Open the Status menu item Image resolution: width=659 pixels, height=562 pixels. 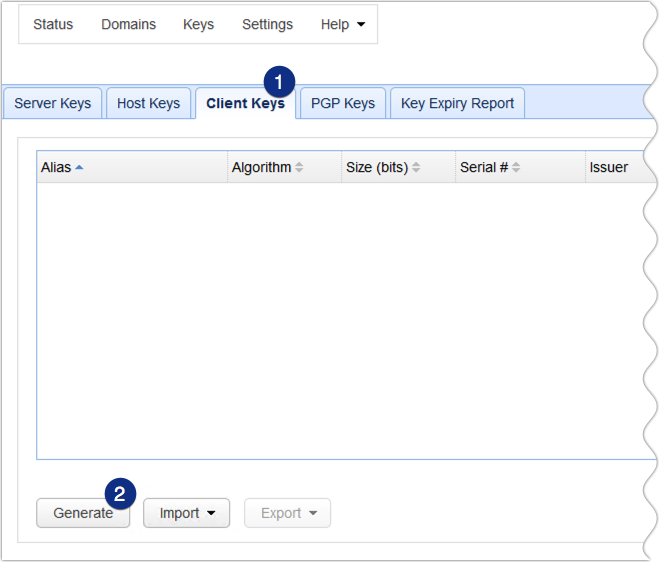click(53, 25)
